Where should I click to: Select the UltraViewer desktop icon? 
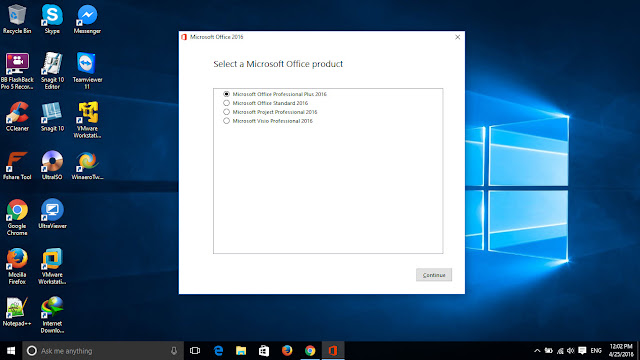coord(52,213)
